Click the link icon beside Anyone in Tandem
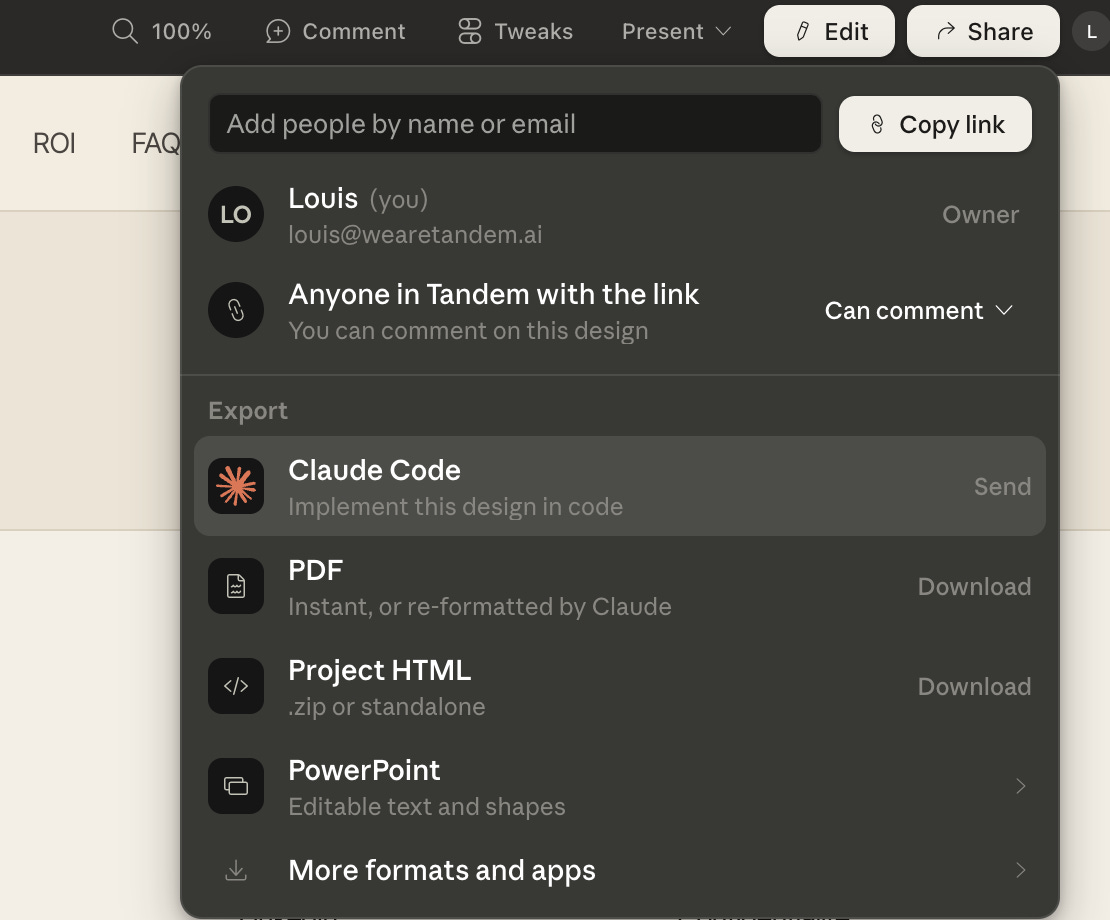1110x920 pixels. click(236, 310)
